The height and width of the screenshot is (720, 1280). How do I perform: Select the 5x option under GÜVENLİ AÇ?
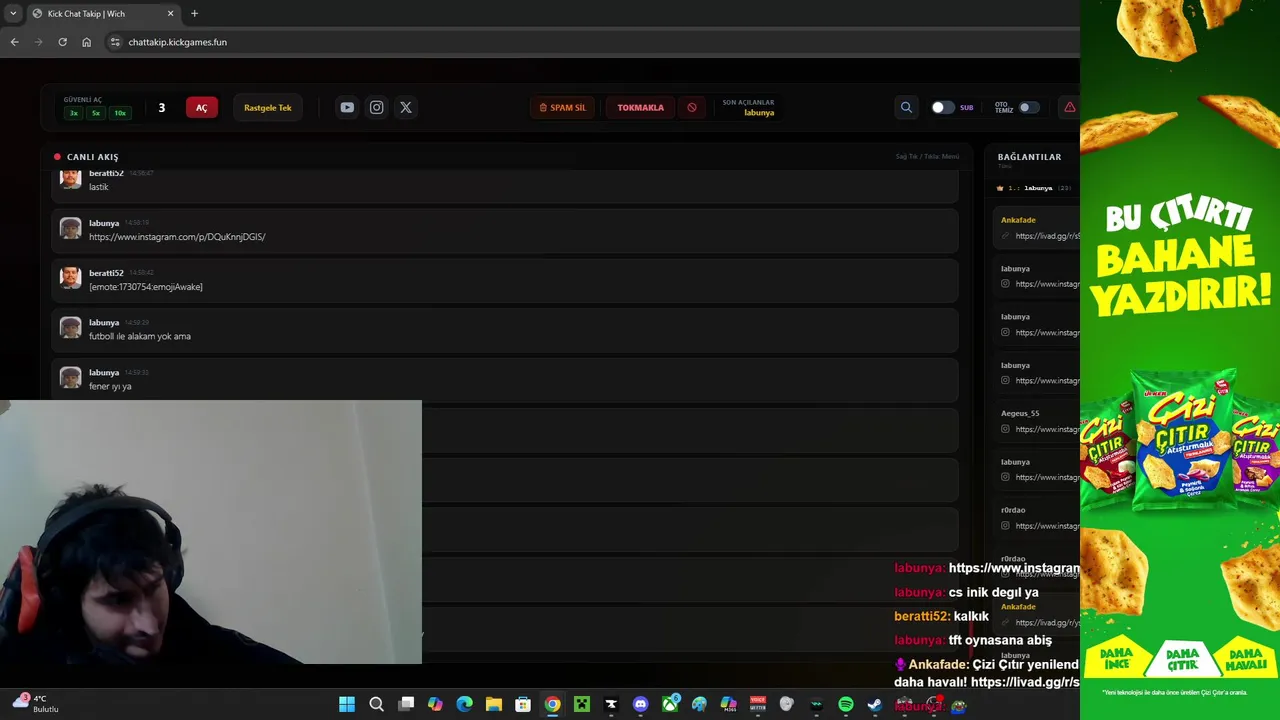point(96,113)
